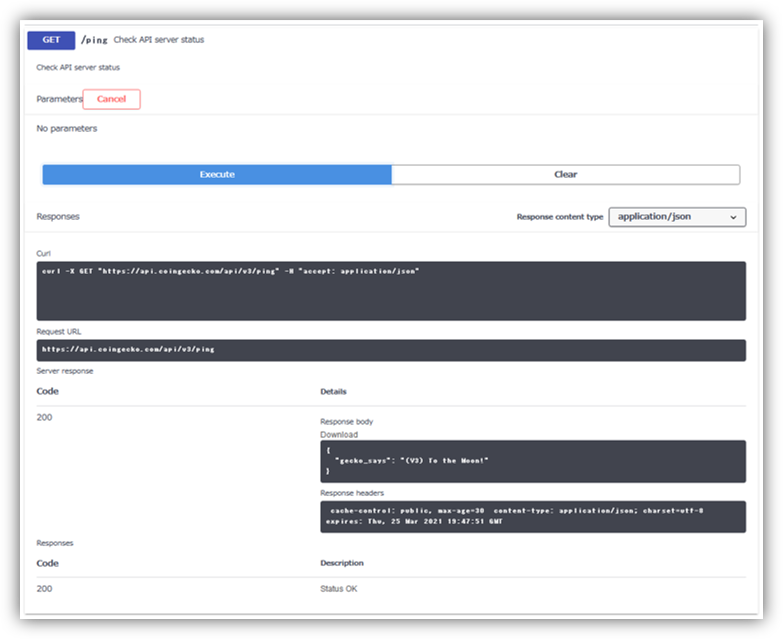Click the 'Request URL' label
The image size is (783, 639).
tap(58, 331)
